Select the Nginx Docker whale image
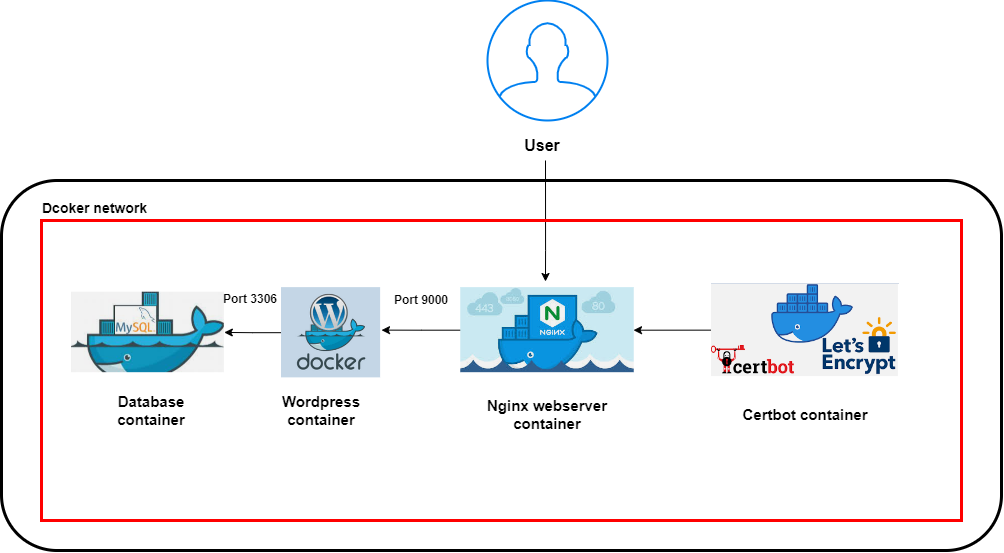The height and width of the screenshot is (553, 1004). [x=547, y=330]
